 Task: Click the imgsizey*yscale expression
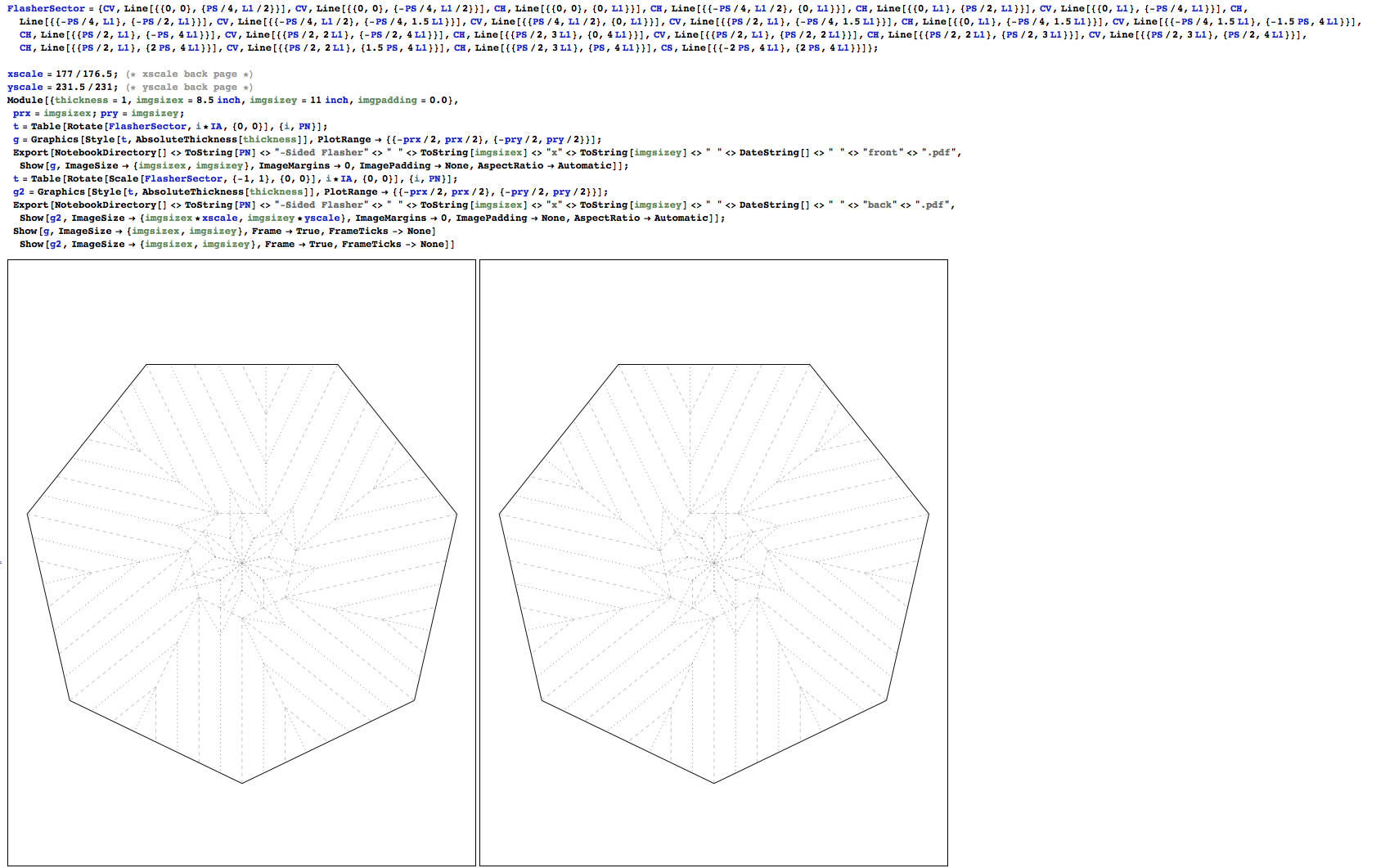coord(294,218)
